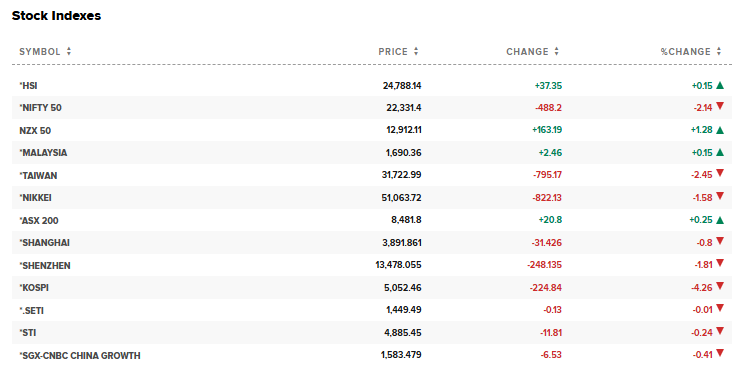
Task: Open the SHENZHEN index link
Action: coord(45,265)
